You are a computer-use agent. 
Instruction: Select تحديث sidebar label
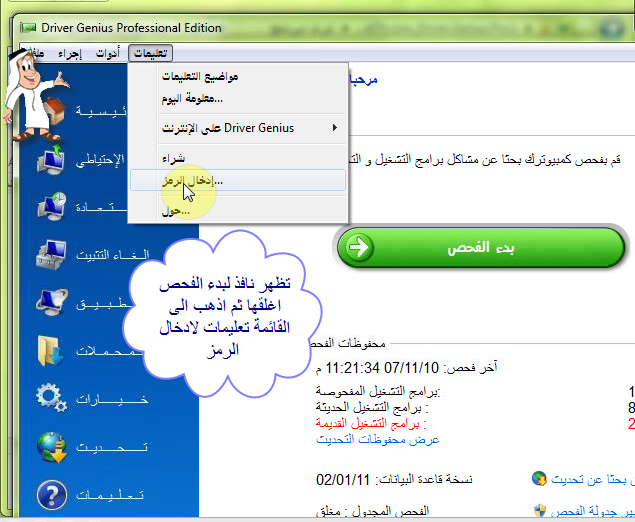(x=112, y=447)
